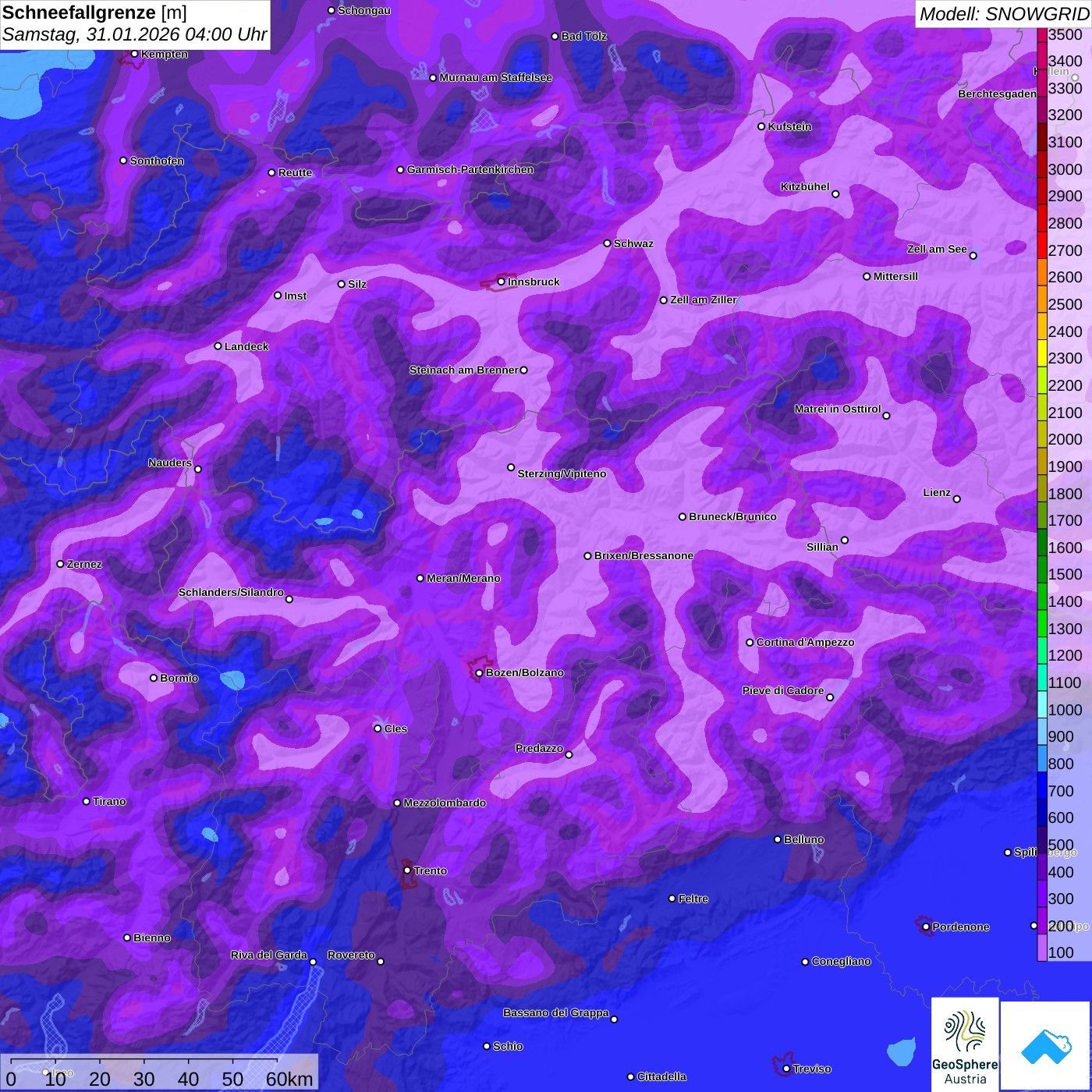
Task: Click the Schneefallgrenze [m] title
Action: coord(95,13)
